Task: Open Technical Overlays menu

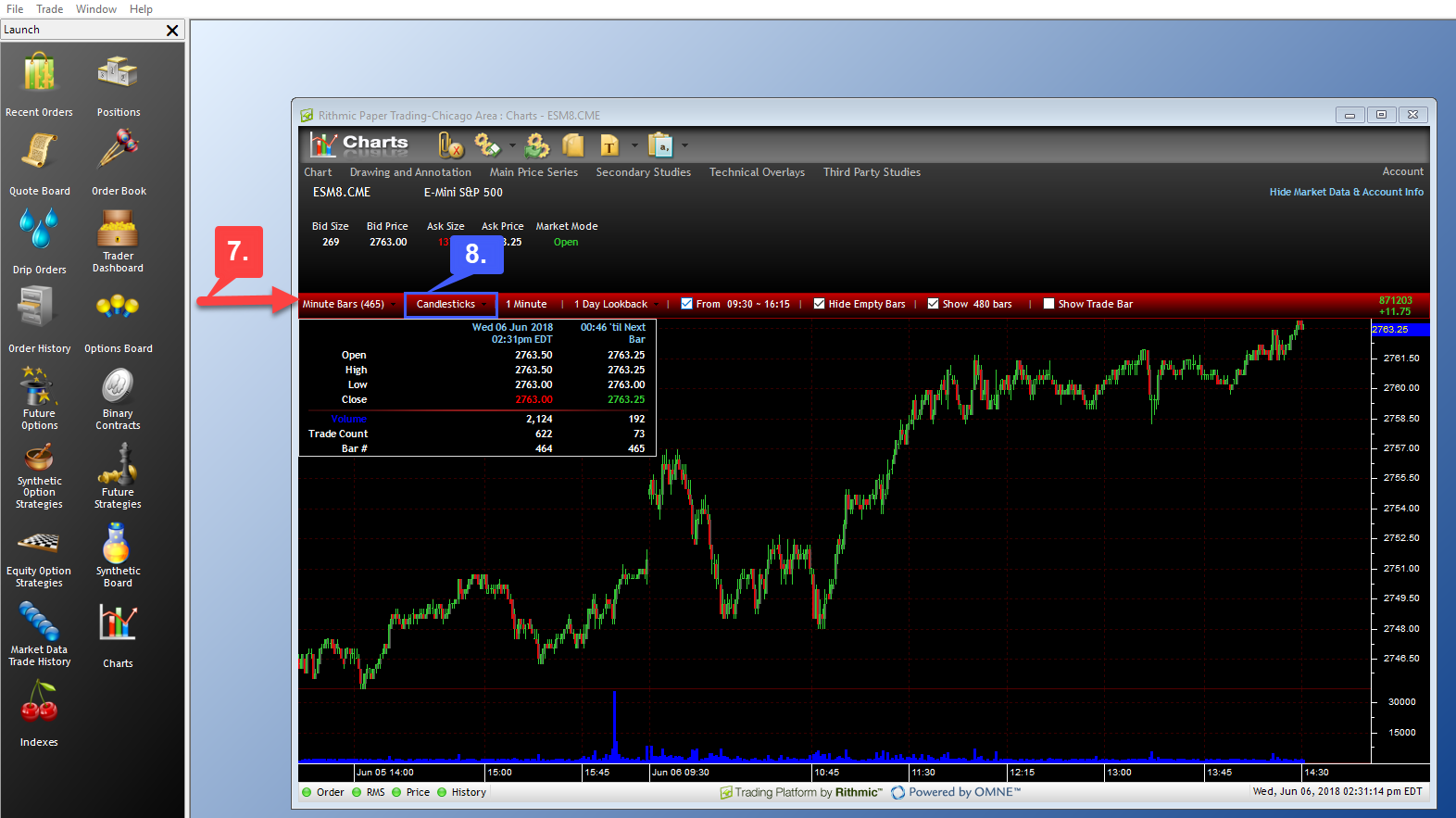Action: pos(757,172)
